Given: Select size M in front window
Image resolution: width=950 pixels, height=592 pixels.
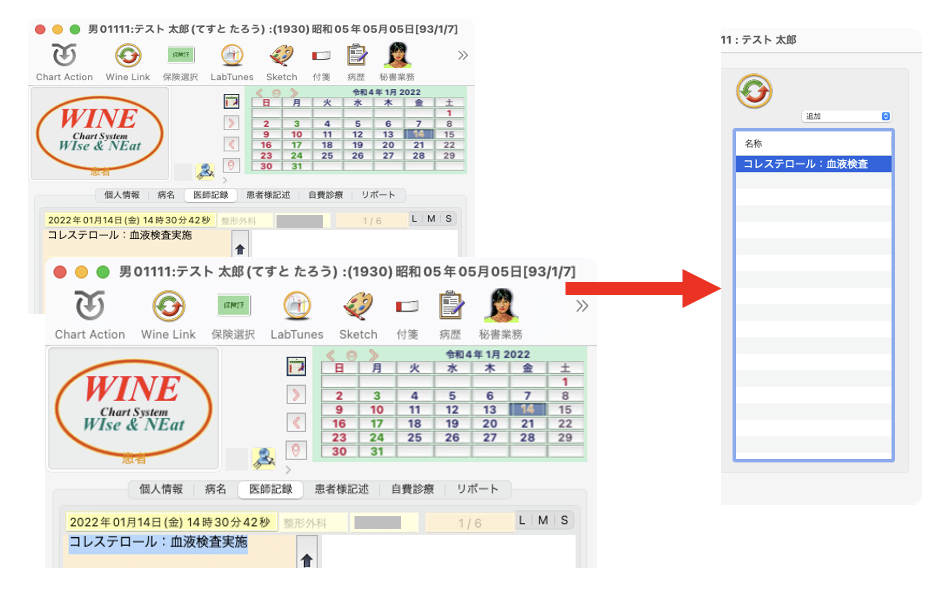Looking at the screenshot, I should [543, 521].
